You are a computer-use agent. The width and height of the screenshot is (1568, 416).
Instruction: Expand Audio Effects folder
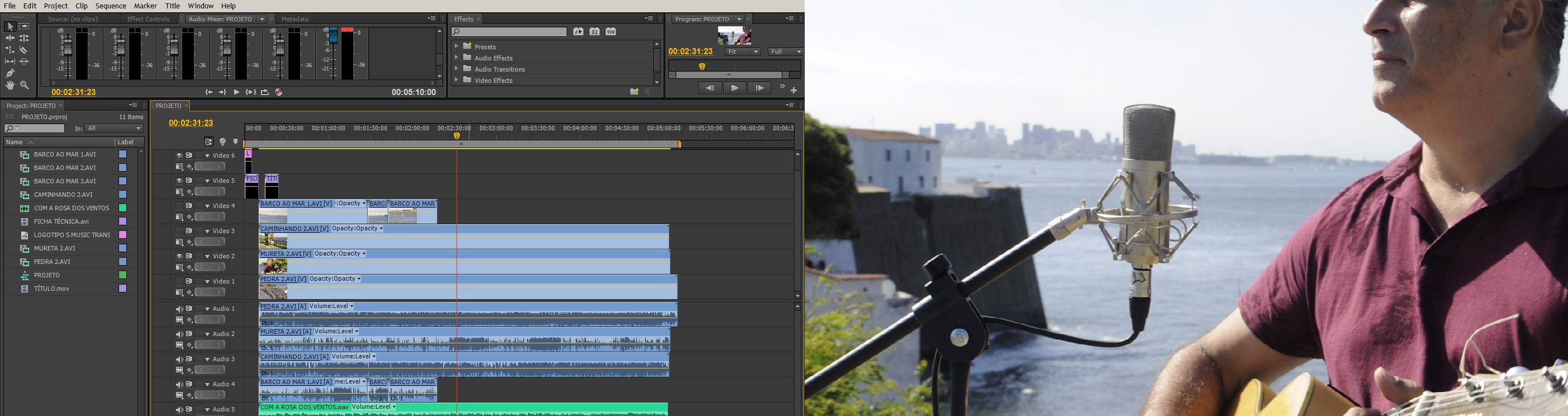[x=456, y=57]
